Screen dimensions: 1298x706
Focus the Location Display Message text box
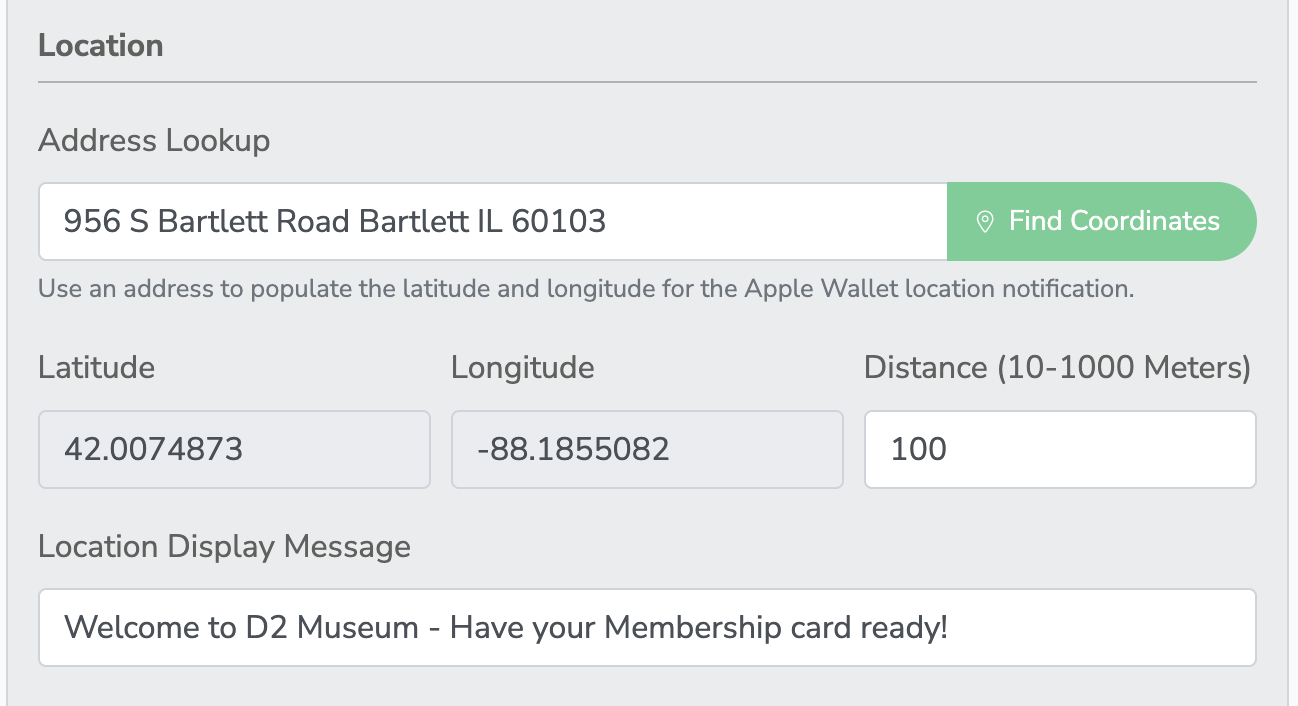click(647, 628)
